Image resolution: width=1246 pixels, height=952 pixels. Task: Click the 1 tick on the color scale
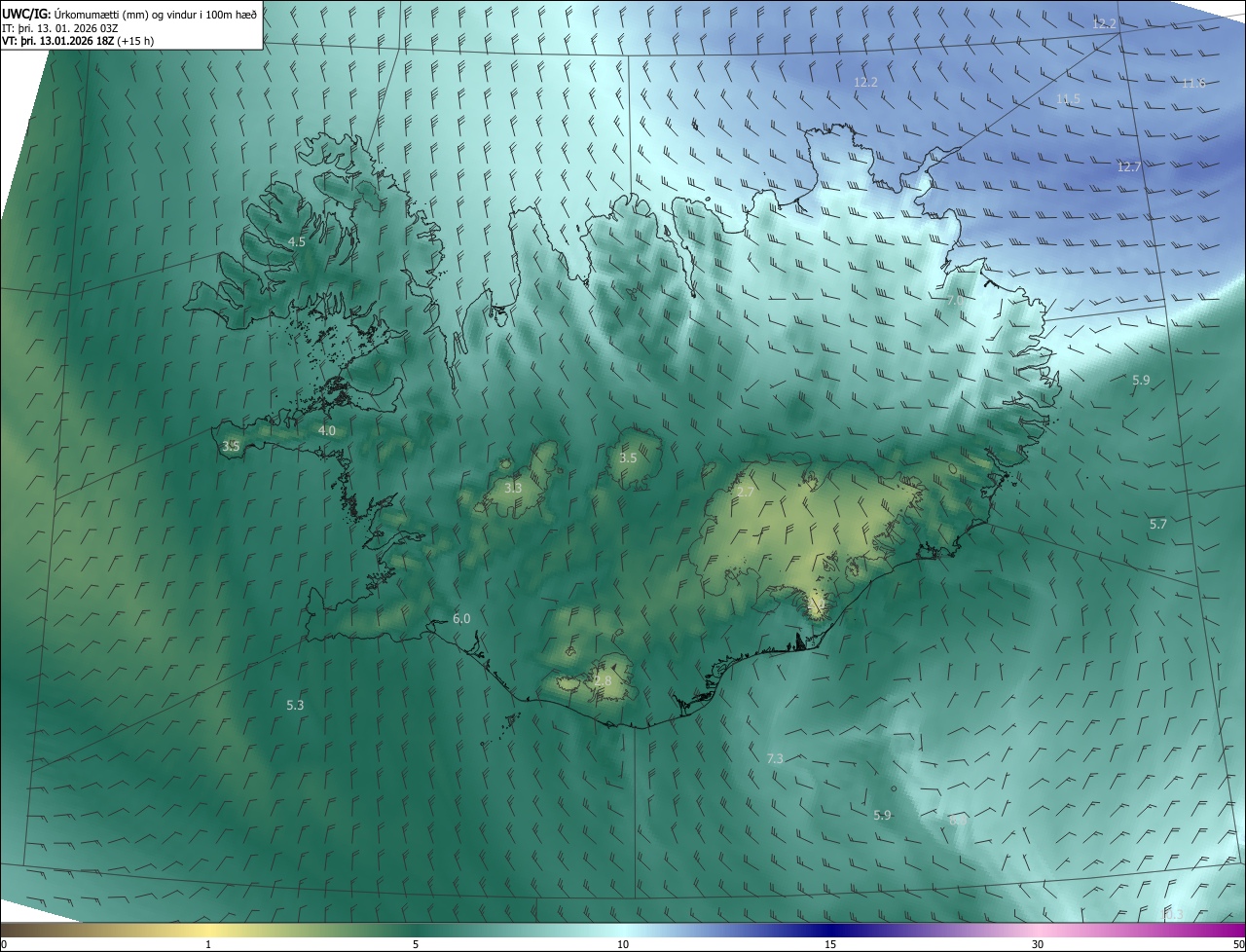(x=208, y=944)
